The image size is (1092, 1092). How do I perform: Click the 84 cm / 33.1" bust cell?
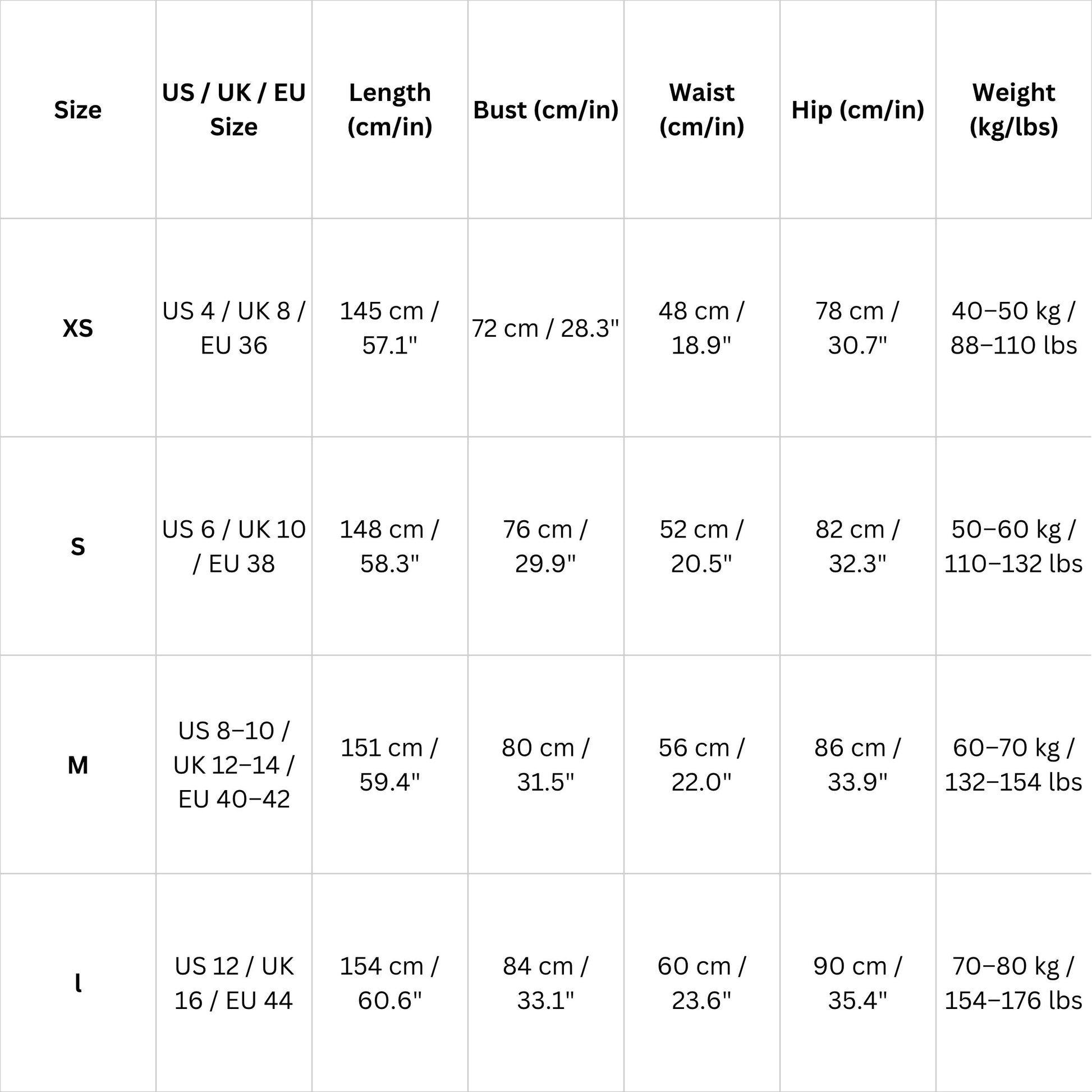(546, 983)
